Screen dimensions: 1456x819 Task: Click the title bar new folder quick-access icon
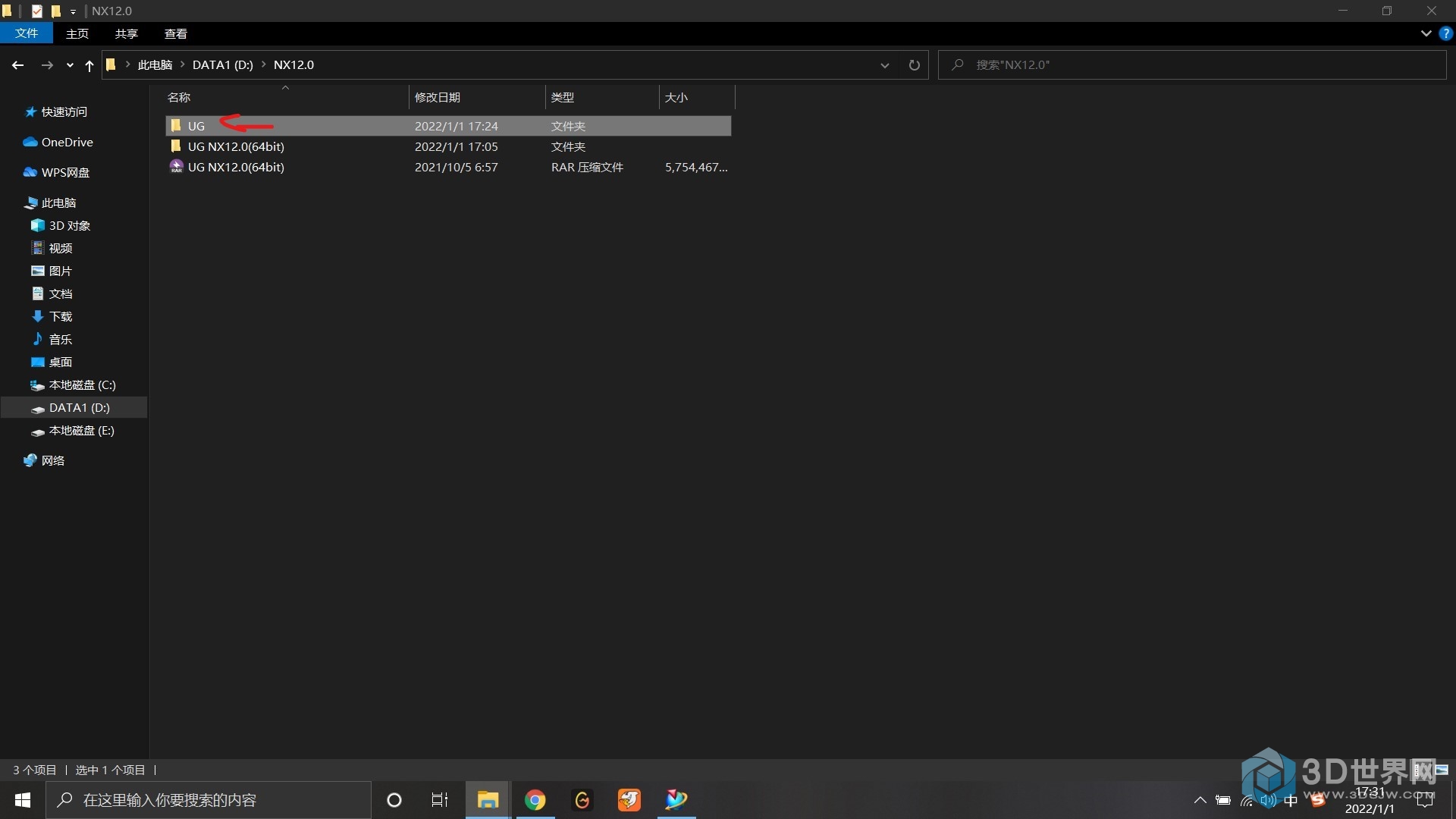click(x=55, y=11)
